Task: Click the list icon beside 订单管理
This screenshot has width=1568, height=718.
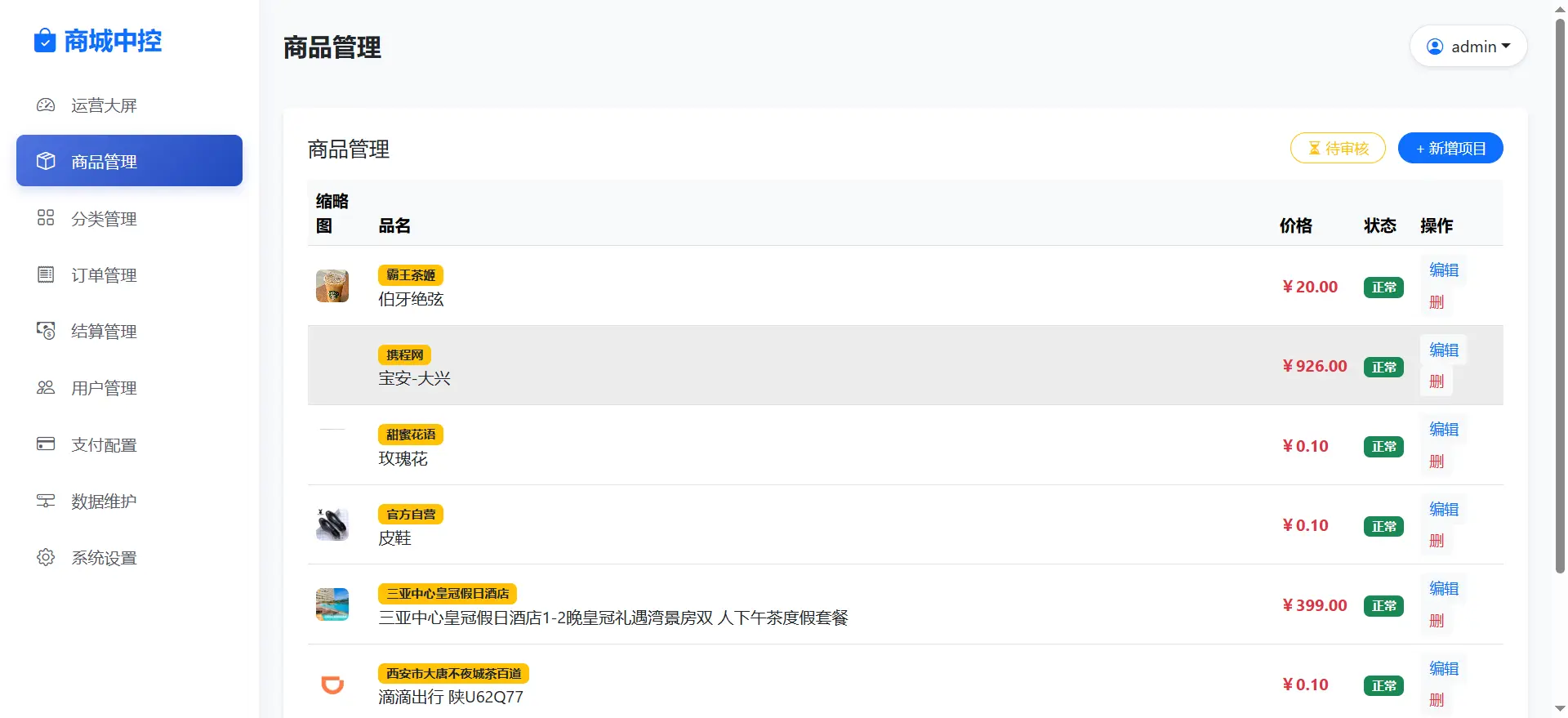Action: [x=46, y=274]
